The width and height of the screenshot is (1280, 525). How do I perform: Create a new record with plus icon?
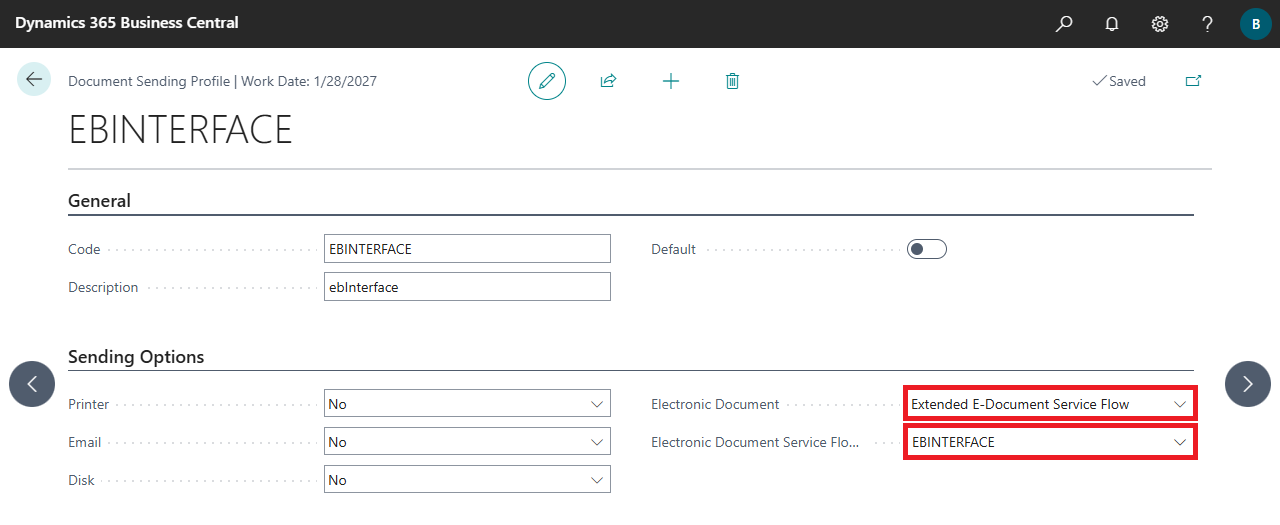(x=671, y=81)
